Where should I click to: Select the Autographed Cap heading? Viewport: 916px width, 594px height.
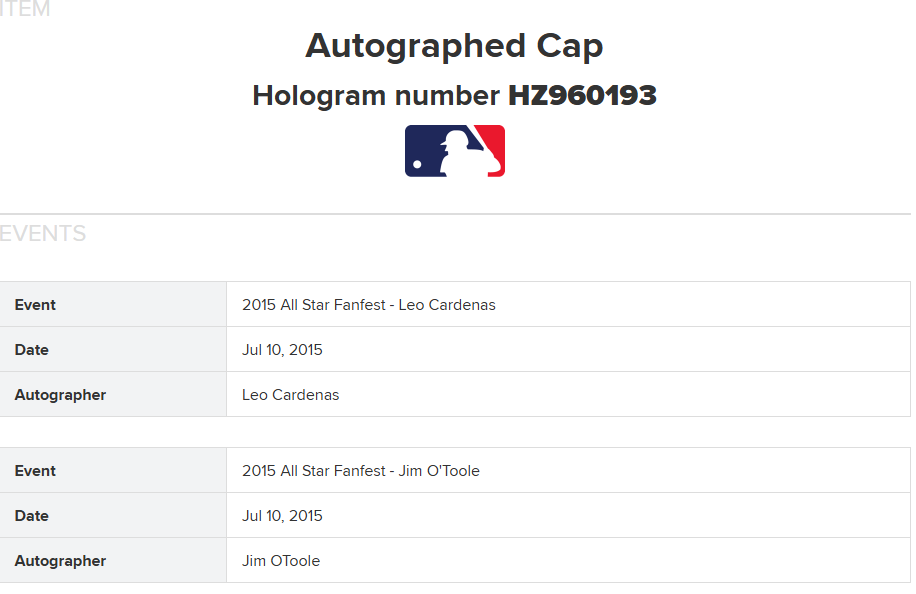click(454, 46)
